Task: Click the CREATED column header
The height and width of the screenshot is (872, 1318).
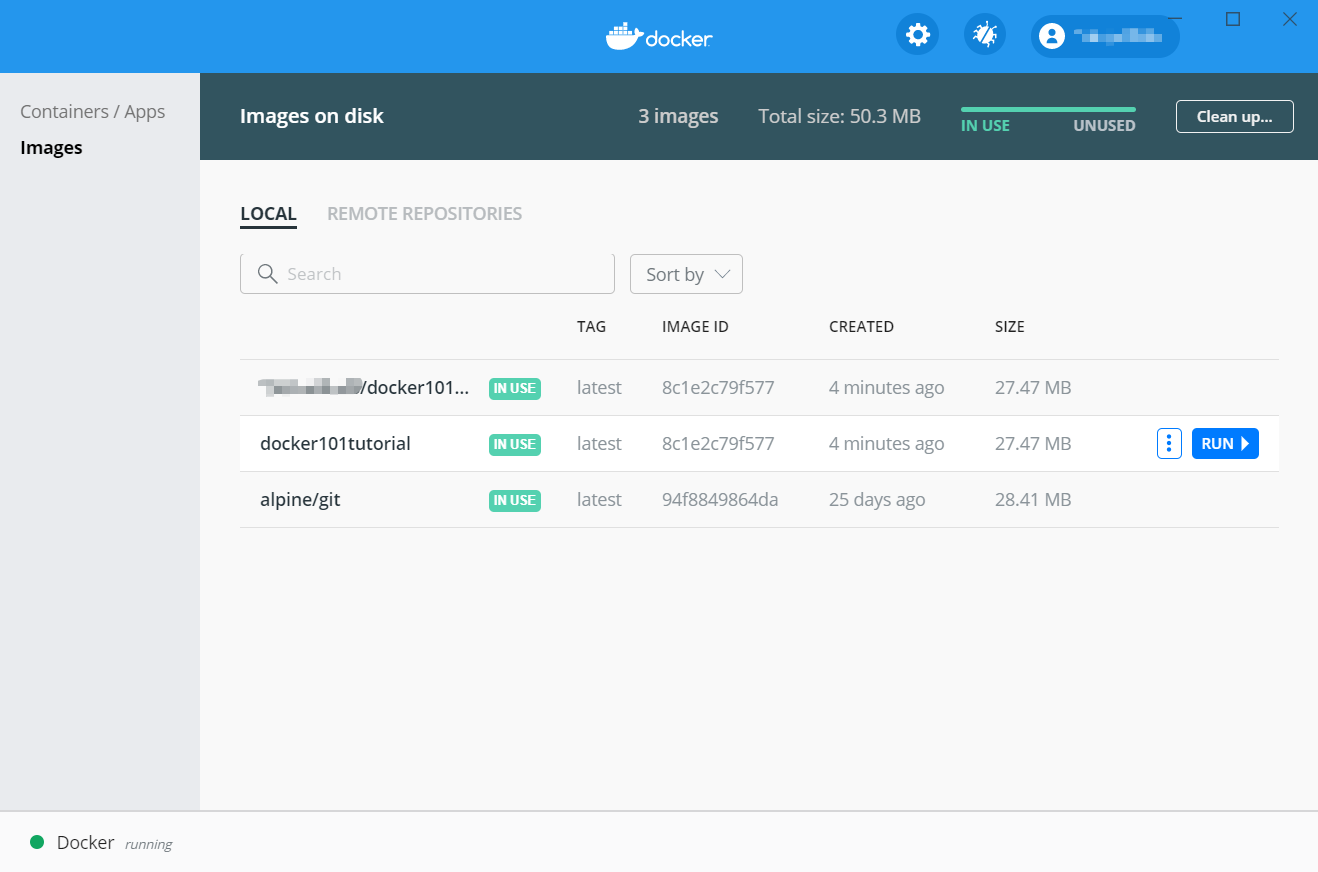Action: pyautogui.click(x=861, y=327)
